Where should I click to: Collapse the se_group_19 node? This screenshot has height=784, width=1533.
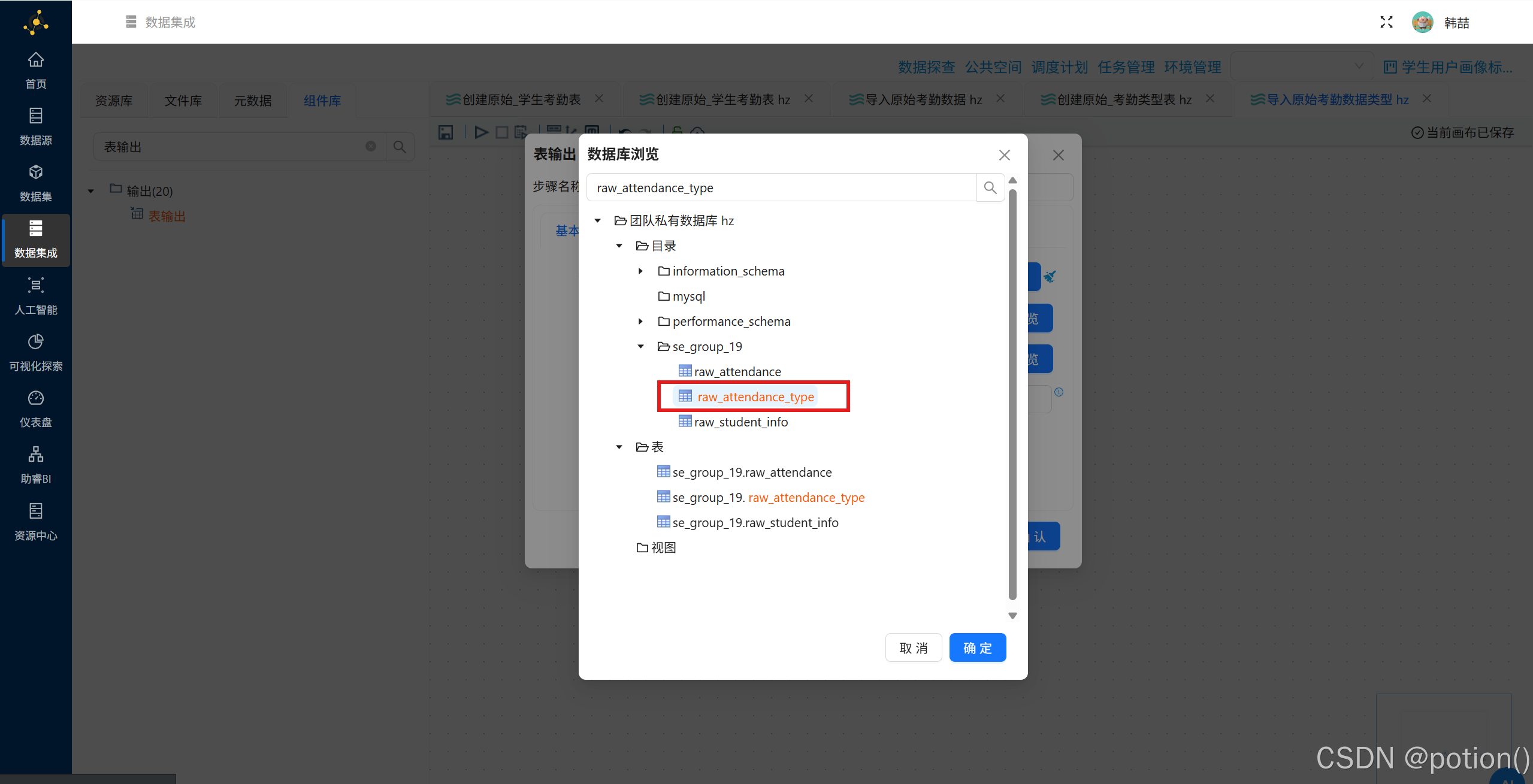640,347
